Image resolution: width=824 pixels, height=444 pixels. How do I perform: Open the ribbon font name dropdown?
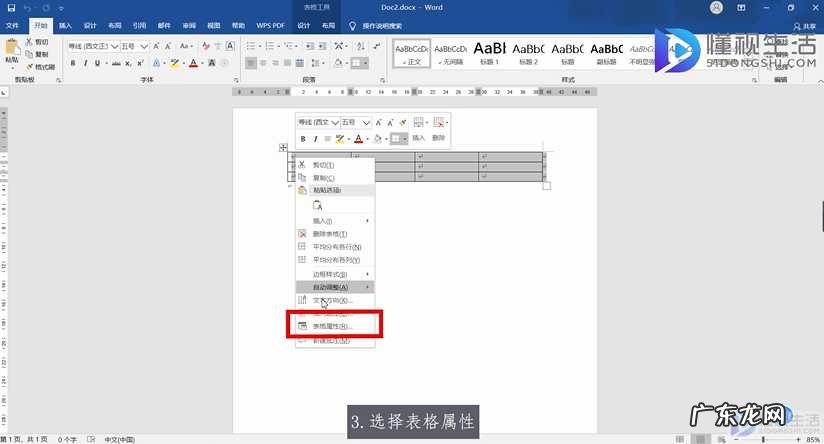pos(114,46)
